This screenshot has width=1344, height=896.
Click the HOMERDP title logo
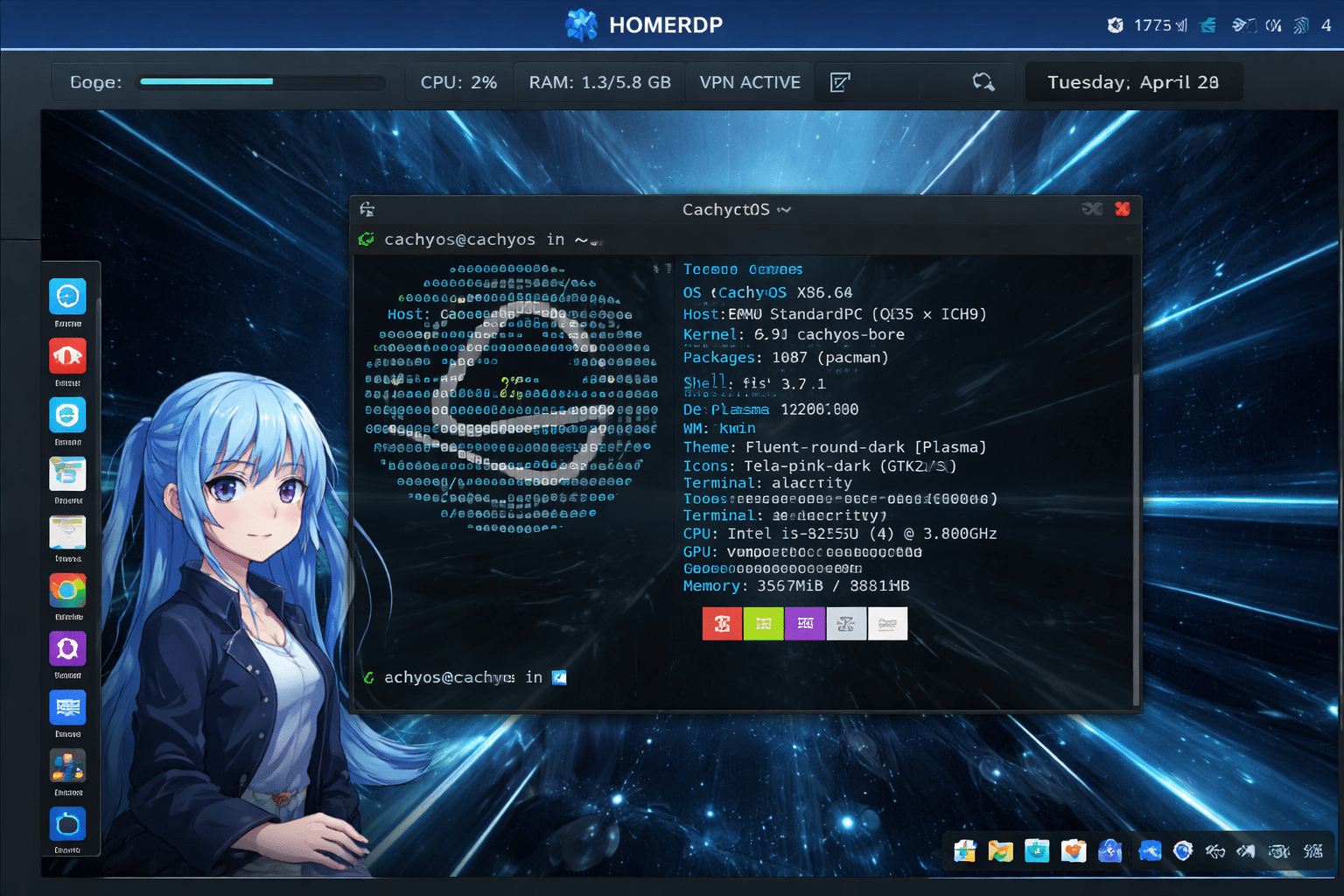(x=581, y=24)
